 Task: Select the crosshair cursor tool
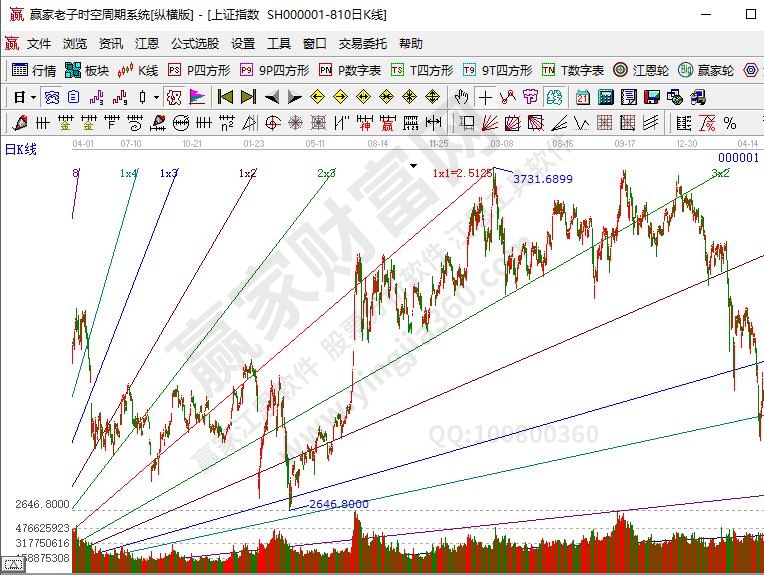pos(485,97)
